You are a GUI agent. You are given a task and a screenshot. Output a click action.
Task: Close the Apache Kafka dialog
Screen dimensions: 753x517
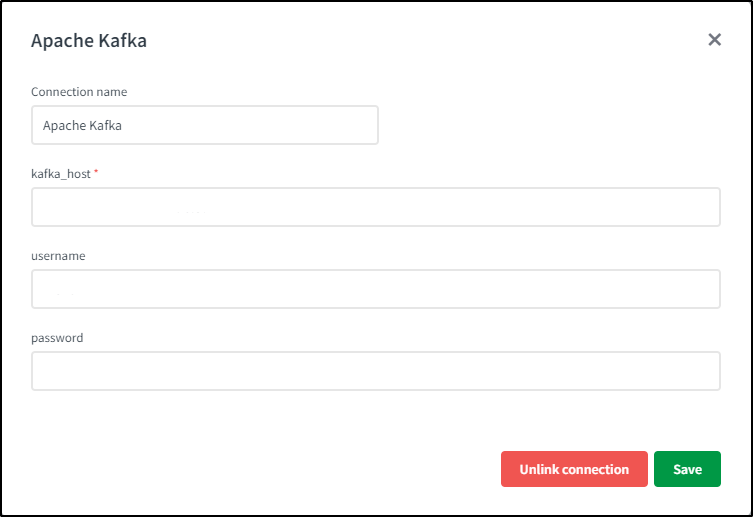coord(714,40)
